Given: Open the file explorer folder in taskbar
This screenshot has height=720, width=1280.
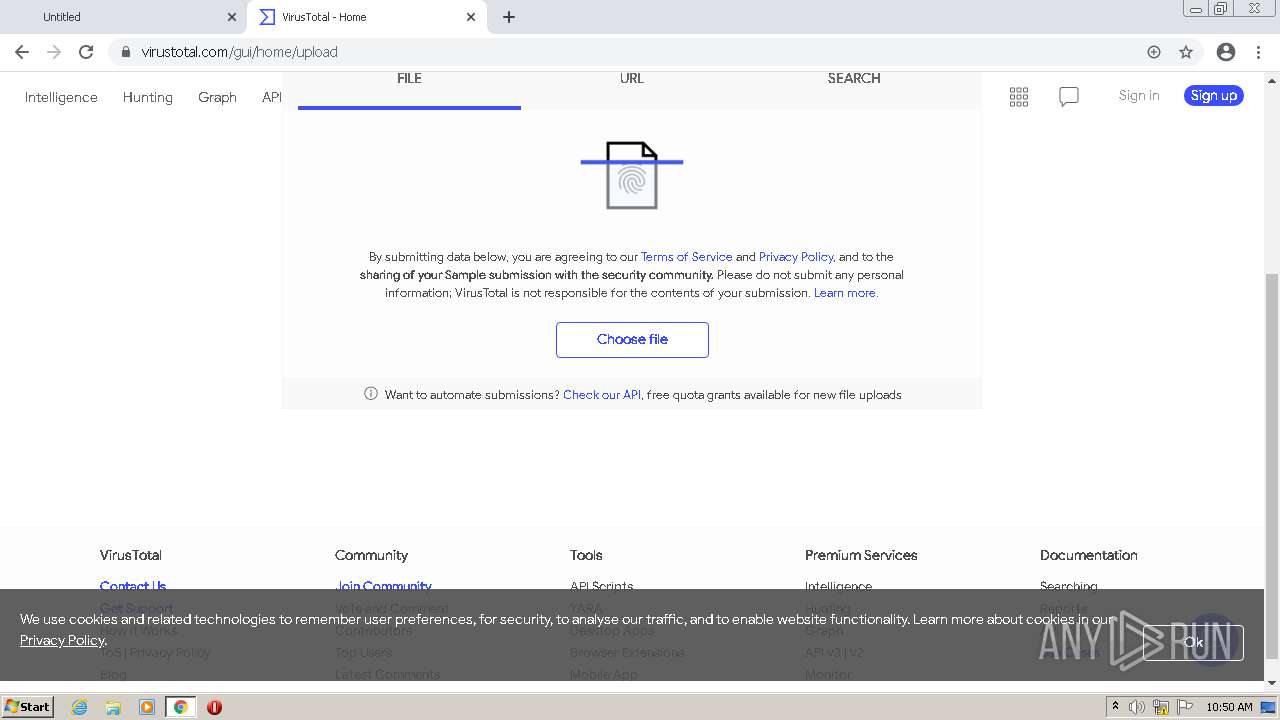Looking at the screenshot, I should pyautogui.click(x=113, y=707).
